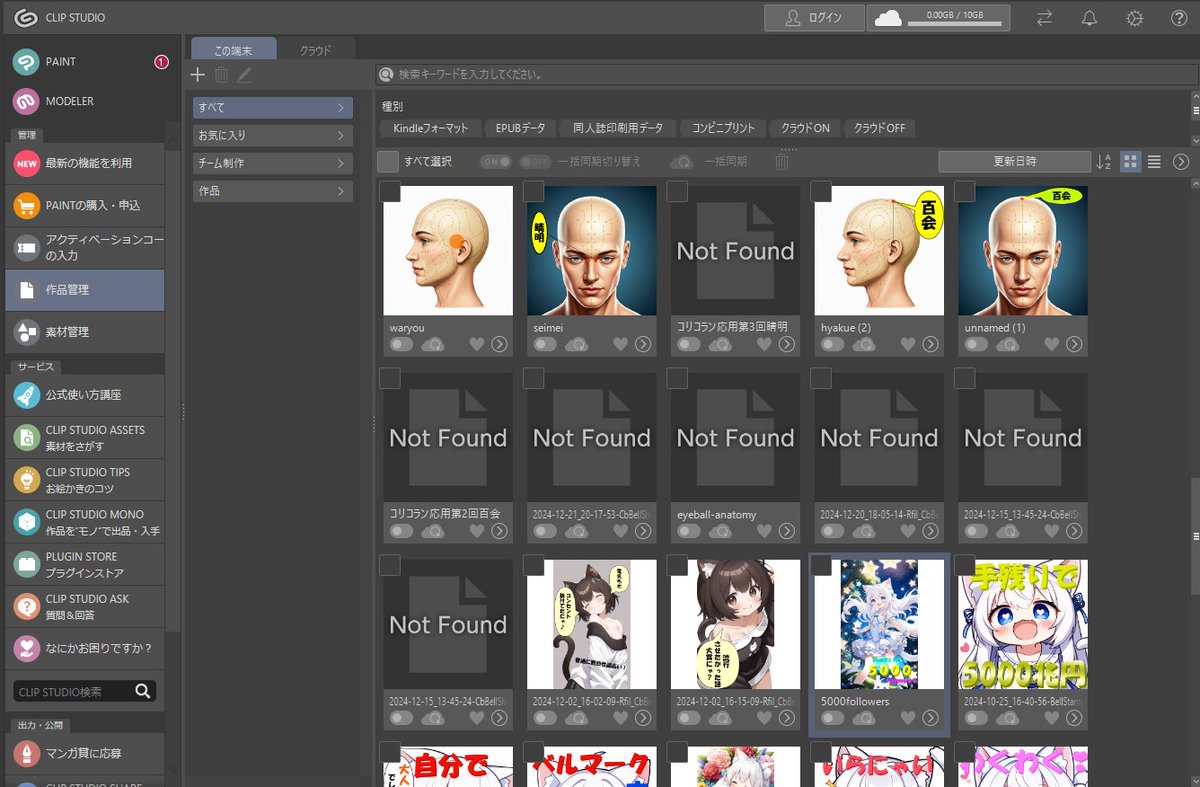Toggle cloud sync switch for eyeball-anatomy
Image resolution: width=1200 pixels, height=787 pixels.
(x=690, y=531)
